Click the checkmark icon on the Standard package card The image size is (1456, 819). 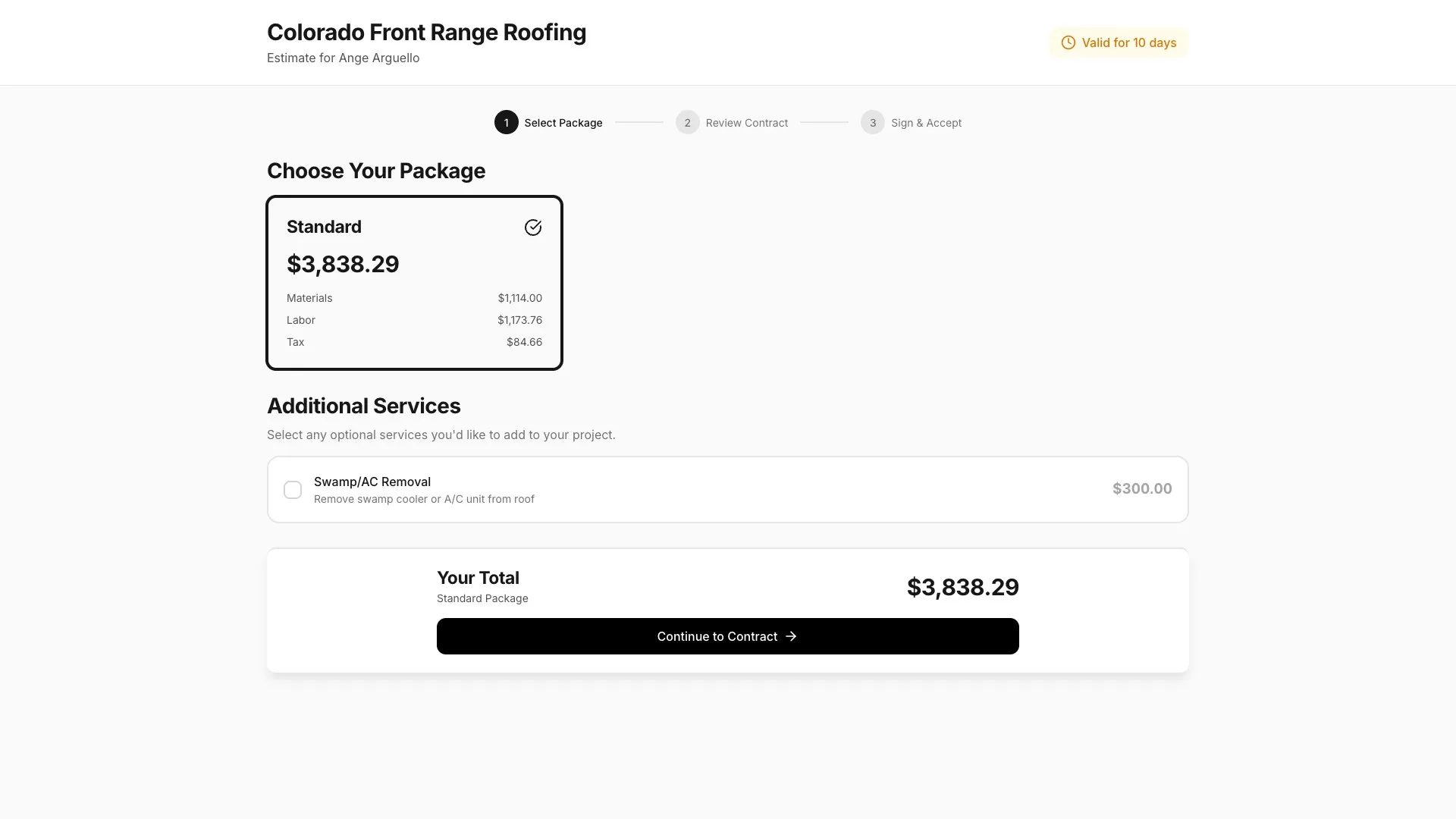point(533,227)
